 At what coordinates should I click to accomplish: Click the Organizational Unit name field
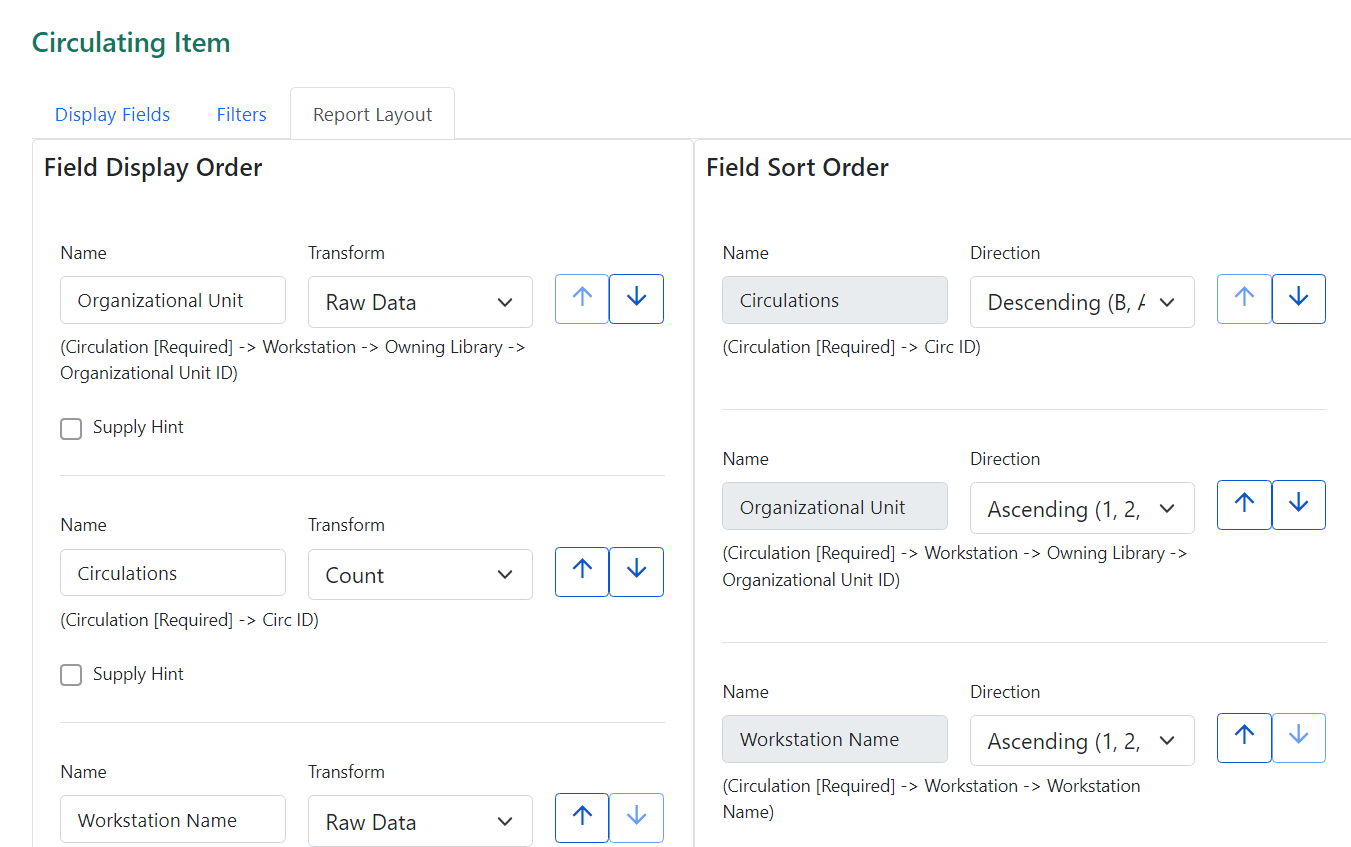(x=172, y=299)
